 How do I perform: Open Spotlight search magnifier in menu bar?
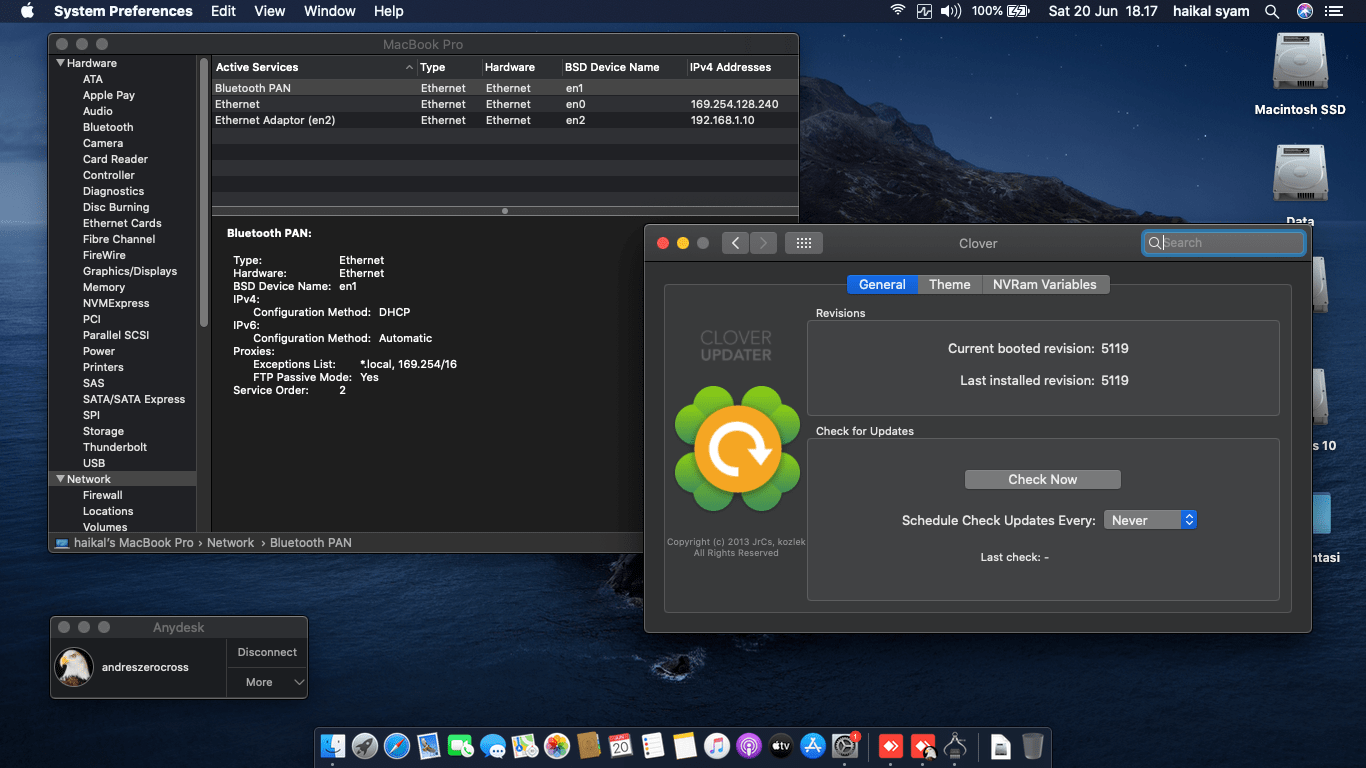[x=1272, y=11]
